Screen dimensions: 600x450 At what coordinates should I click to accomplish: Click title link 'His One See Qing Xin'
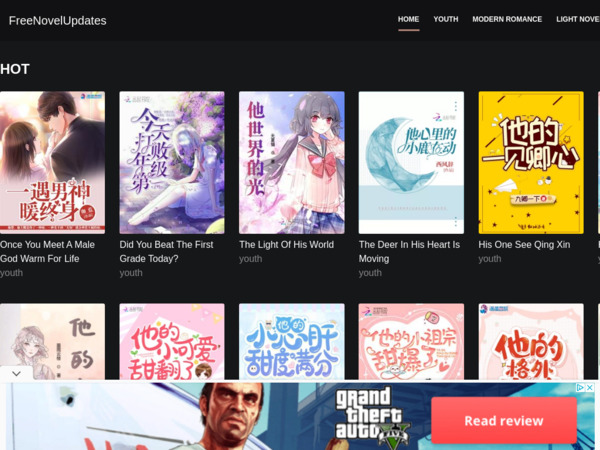tap(524, 244)
